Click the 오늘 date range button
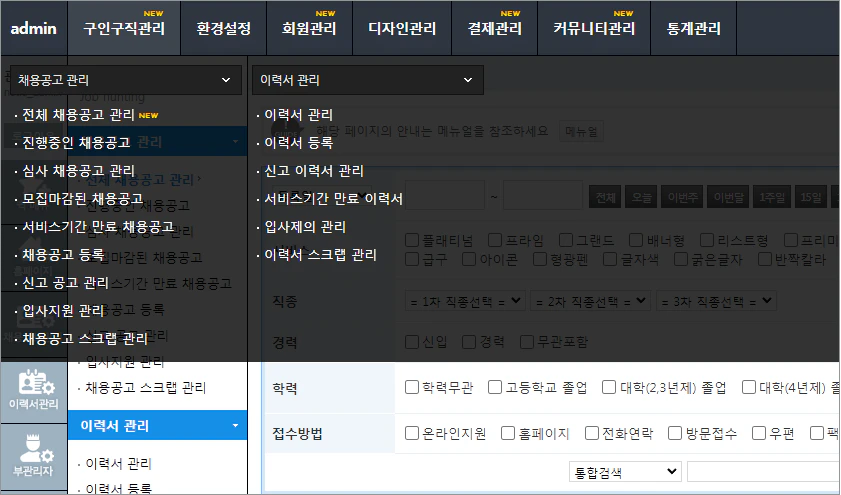This screenshot has height=495, width=841. point(641,197)
